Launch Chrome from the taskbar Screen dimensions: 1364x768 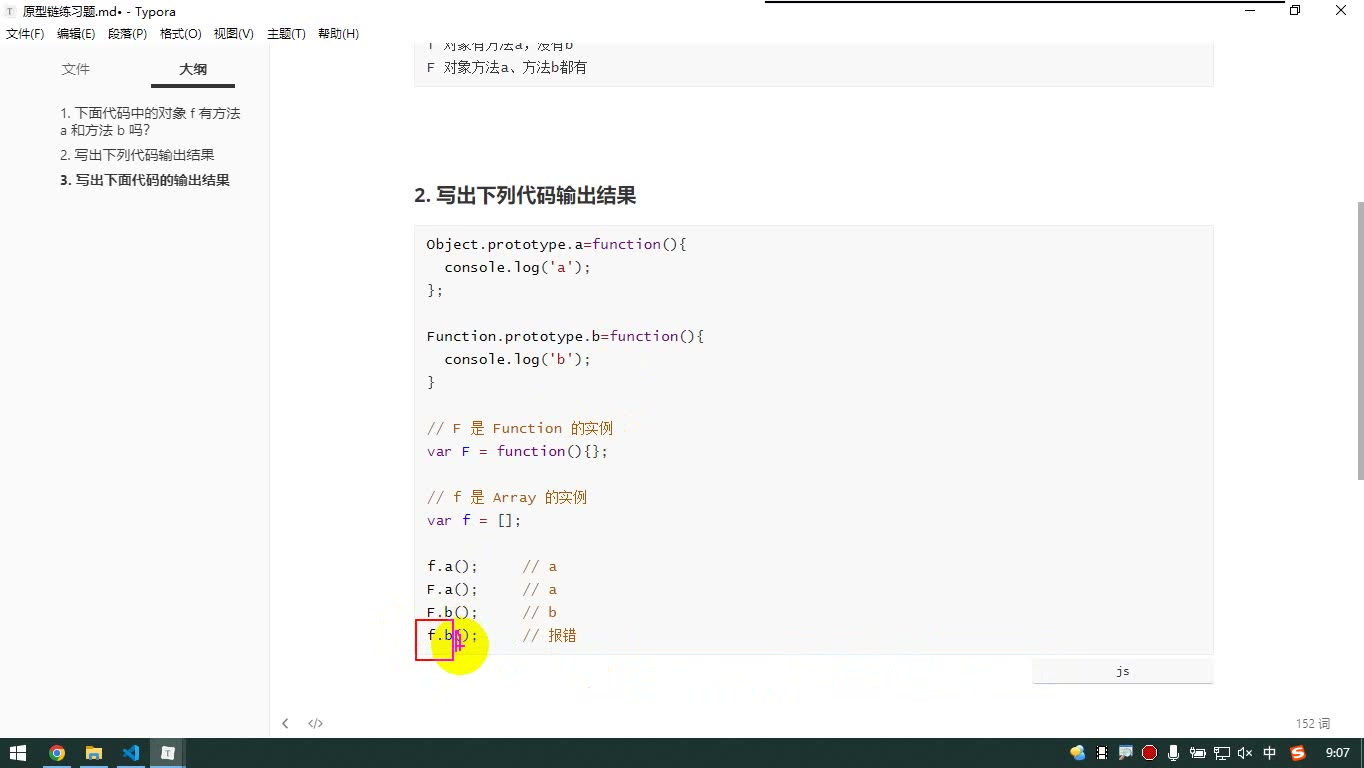point(57,753)
